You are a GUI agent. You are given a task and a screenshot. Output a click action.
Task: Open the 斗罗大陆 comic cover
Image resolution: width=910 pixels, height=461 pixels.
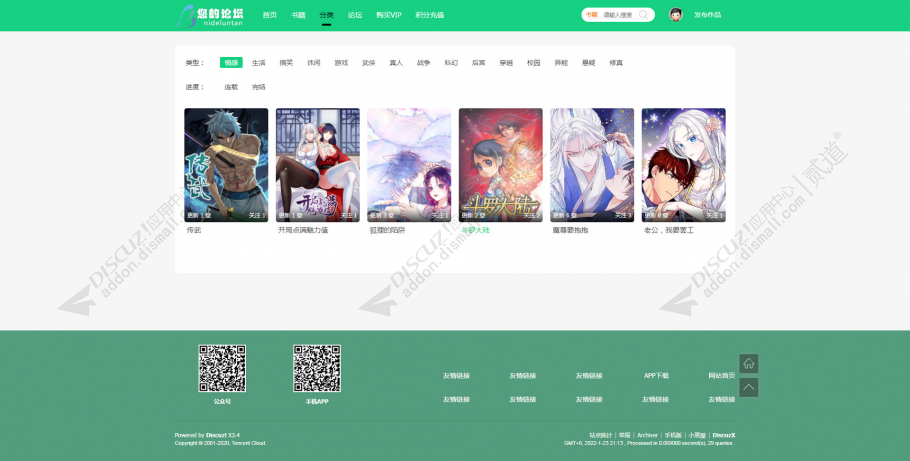(x=501, y=165)
